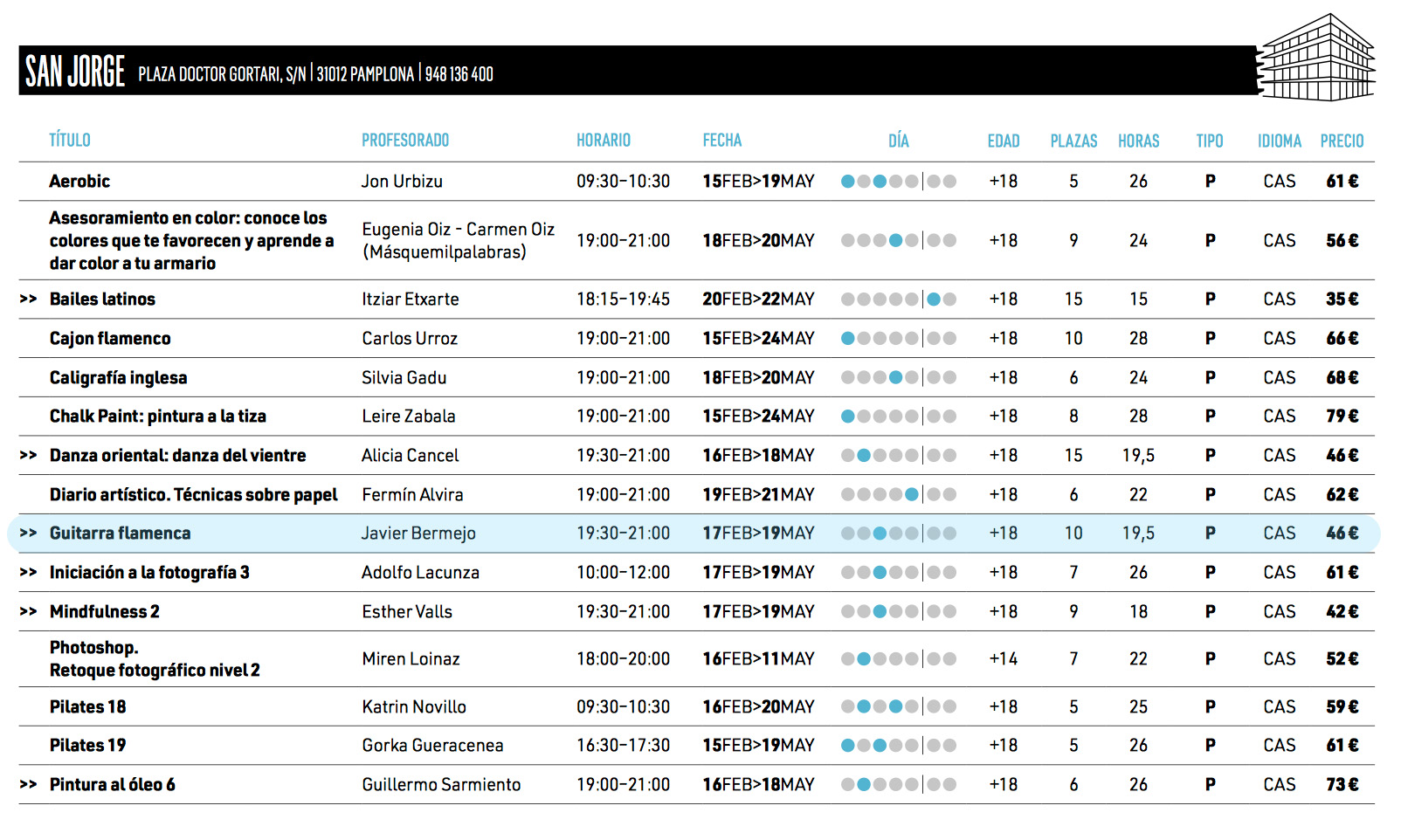Click the FECHA column header
Screen dimensions: 1401x840
(721, 141)
